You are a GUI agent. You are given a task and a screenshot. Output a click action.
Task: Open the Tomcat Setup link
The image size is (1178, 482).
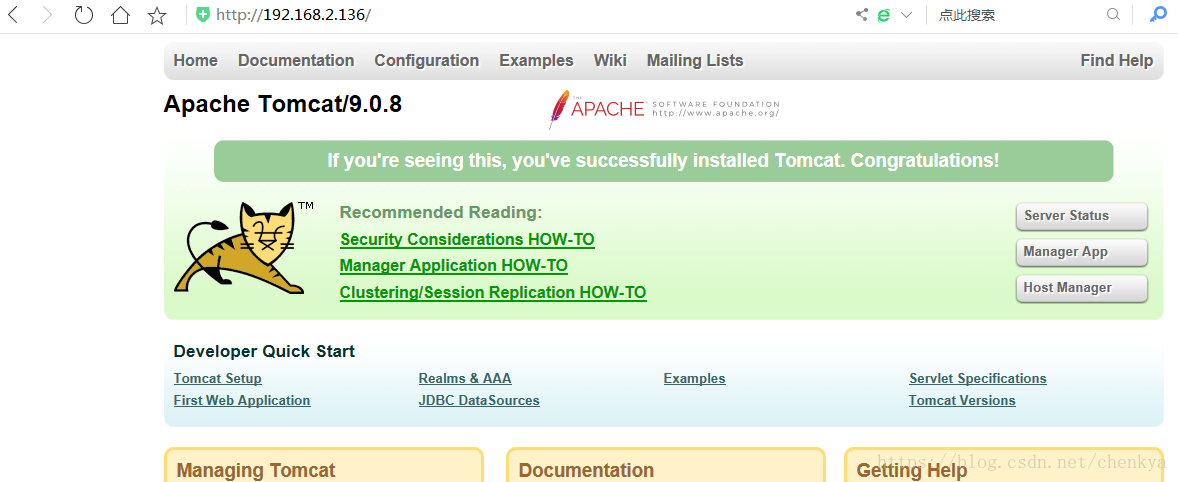coord(217,379)
